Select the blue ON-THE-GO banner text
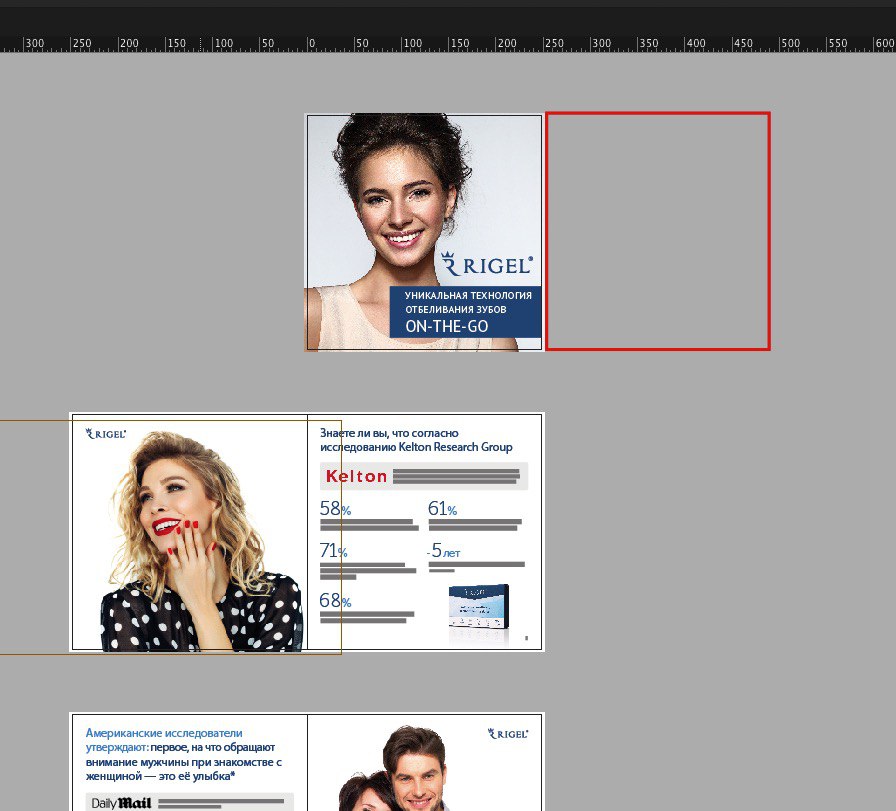 click(447, 326)
